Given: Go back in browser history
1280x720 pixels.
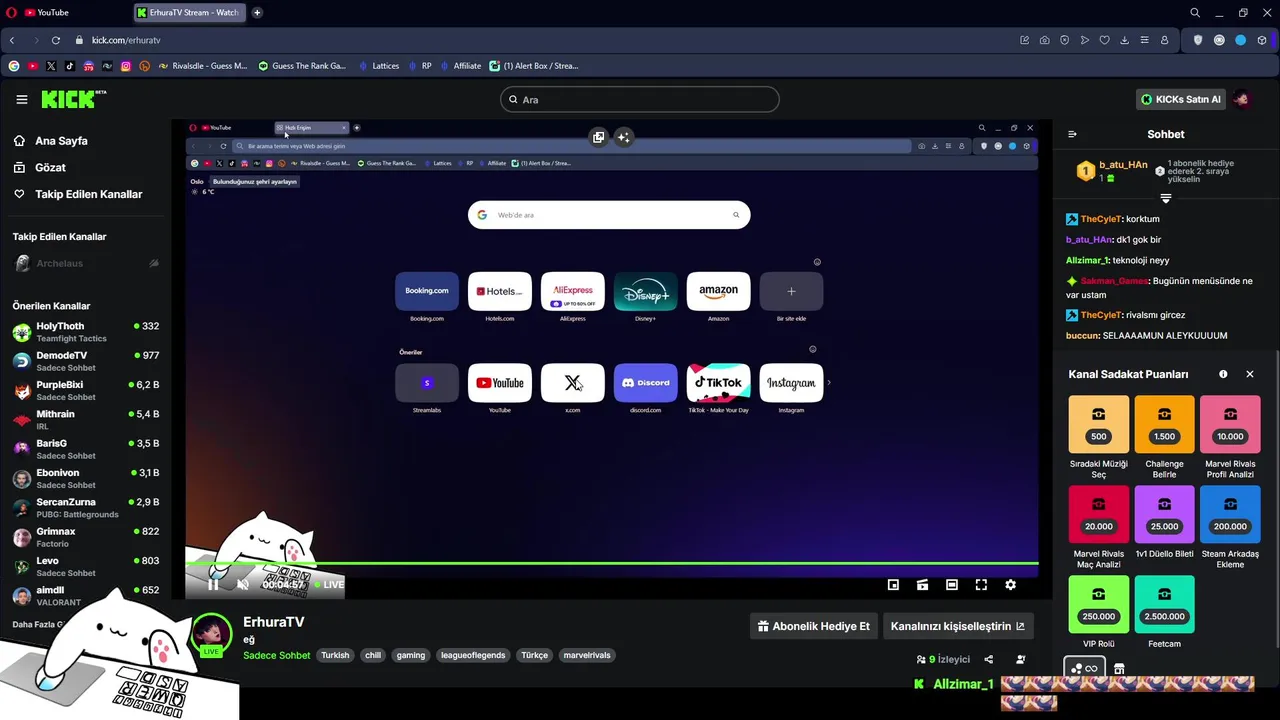Looking at the screenshot, I should [x=12, y=40].
